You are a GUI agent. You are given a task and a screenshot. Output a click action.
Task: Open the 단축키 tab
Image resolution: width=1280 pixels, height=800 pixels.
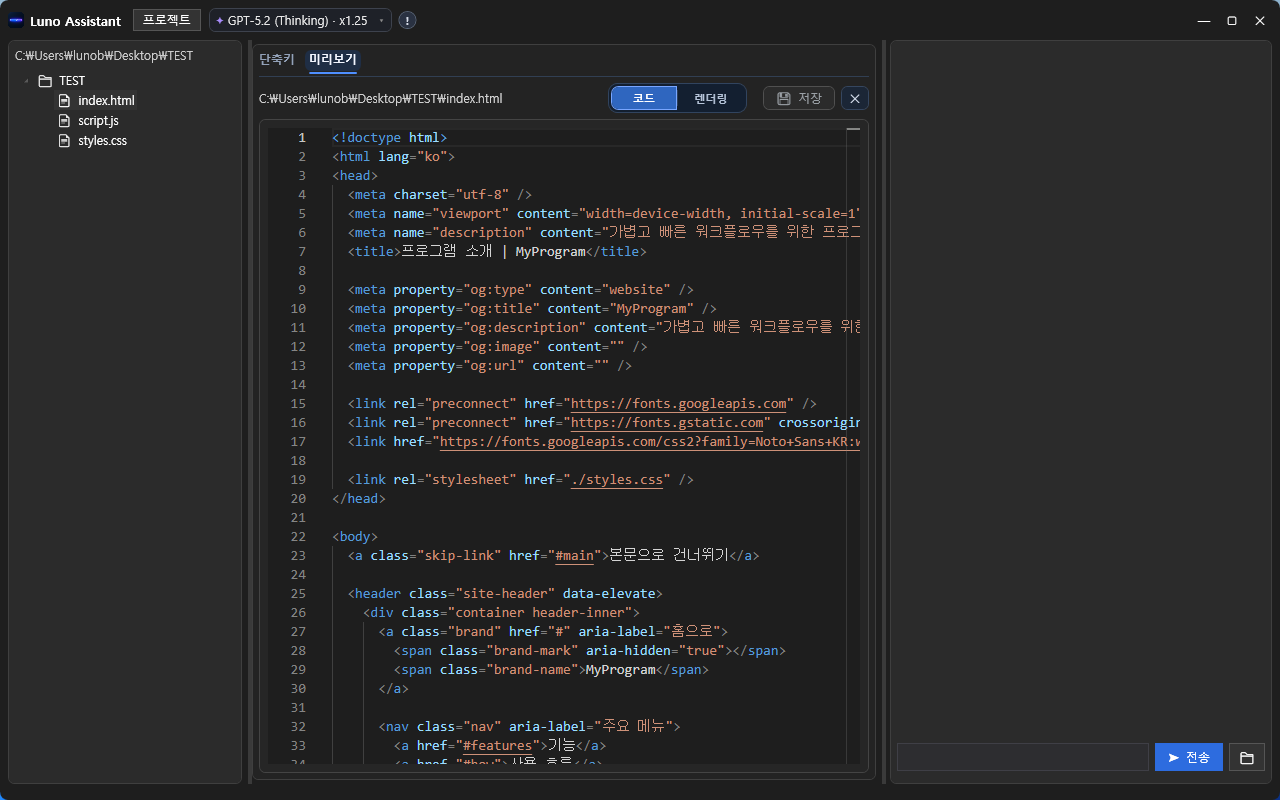click(x=277, y=60)
